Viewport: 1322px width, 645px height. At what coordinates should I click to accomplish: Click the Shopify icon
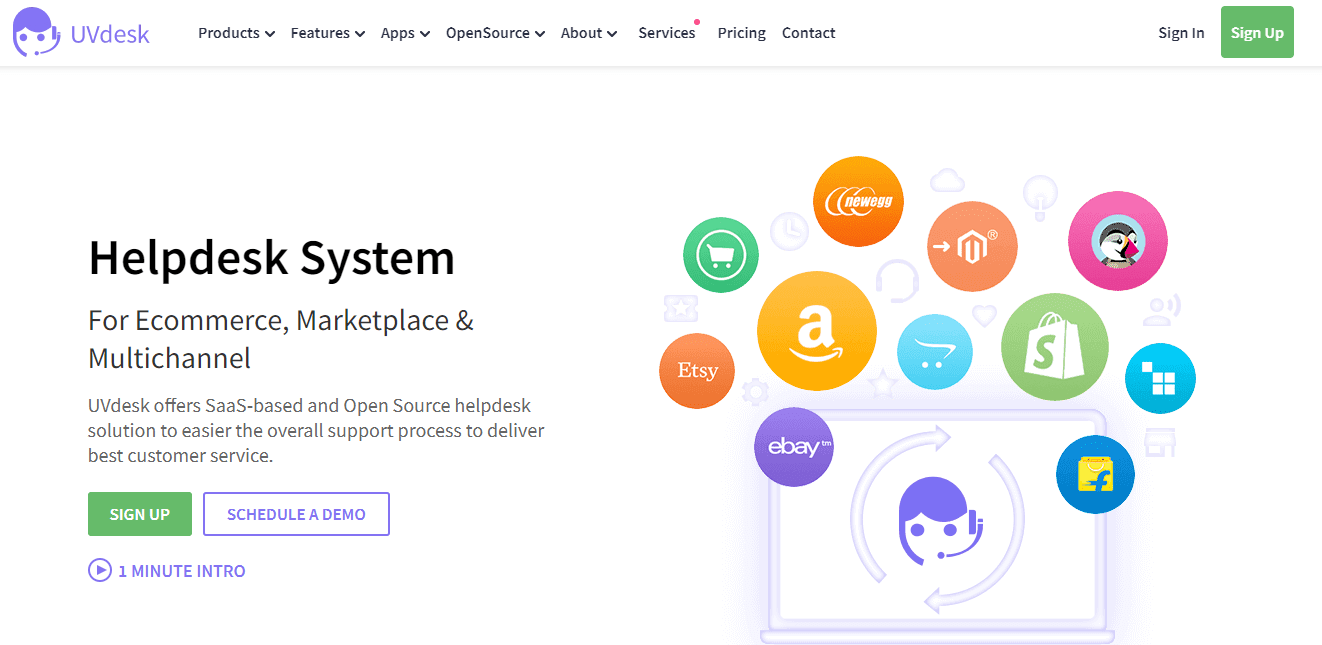(1054, 346)
